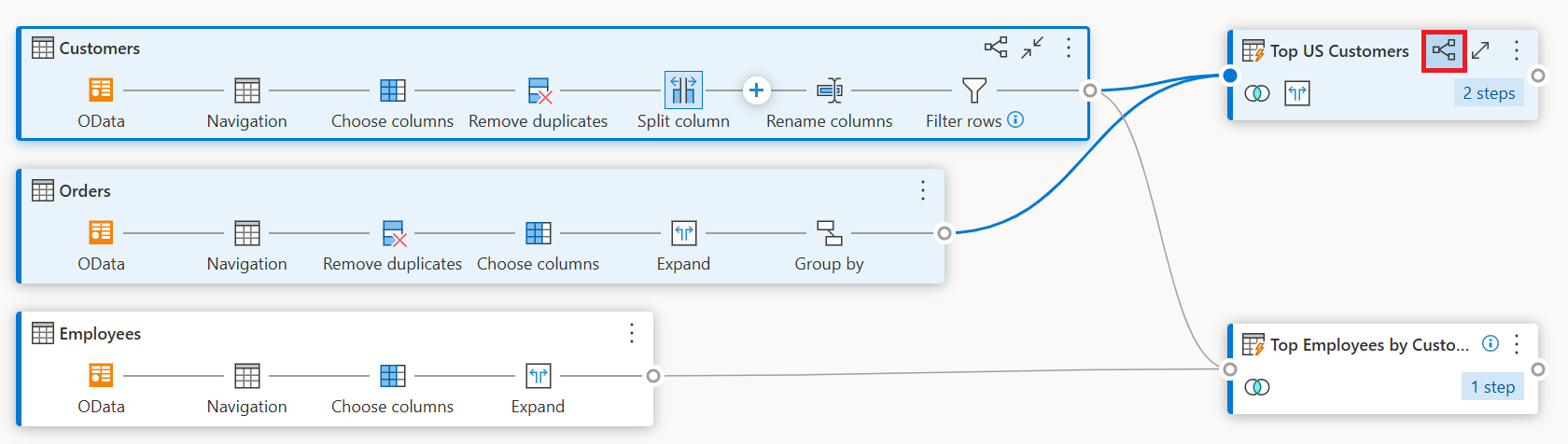Open Top Employees by Customer options menu
1568x444 pixels.
(x=1517, y=344)
